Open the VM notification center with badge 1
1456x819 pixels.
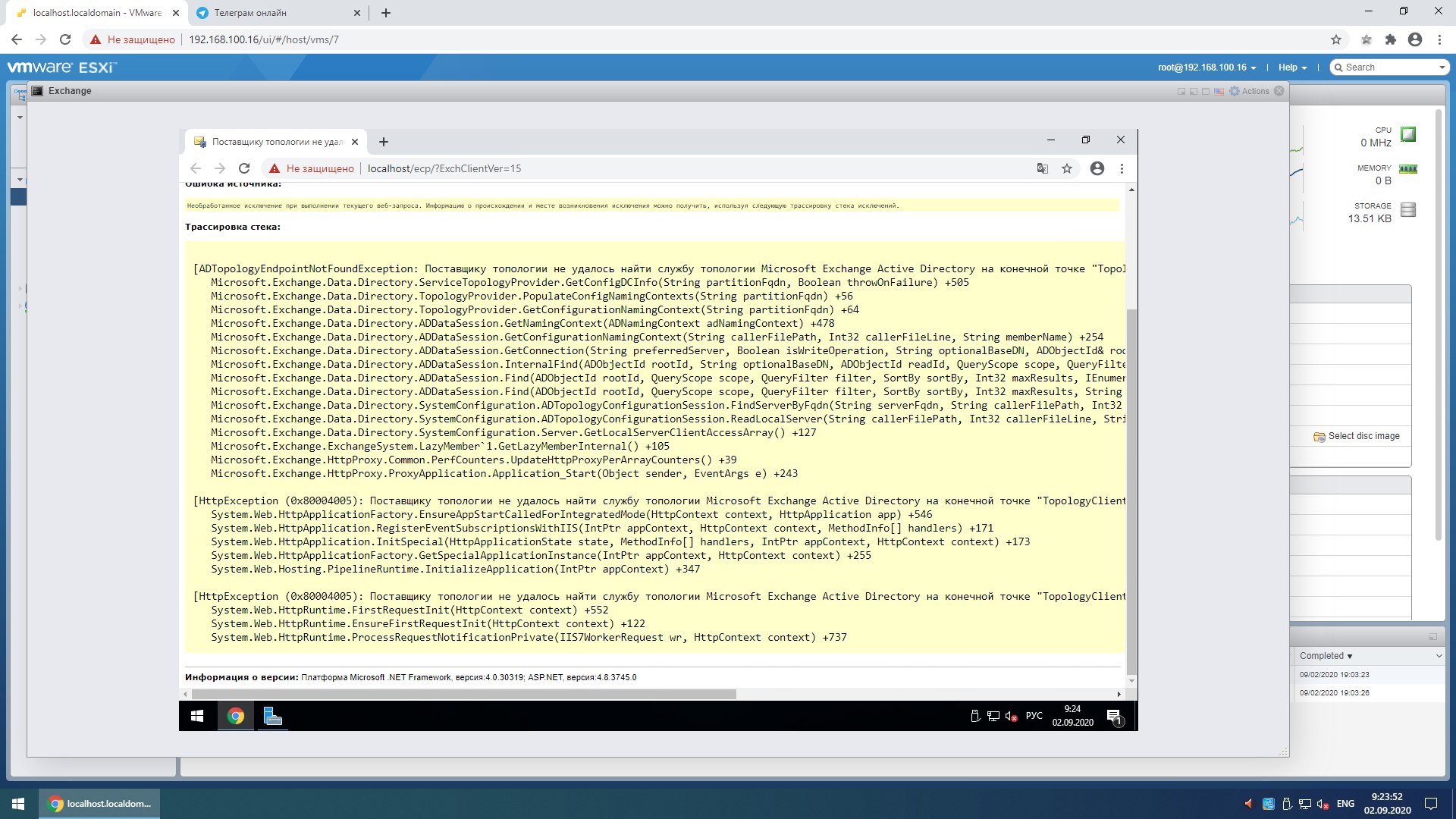pos(1115,716)
